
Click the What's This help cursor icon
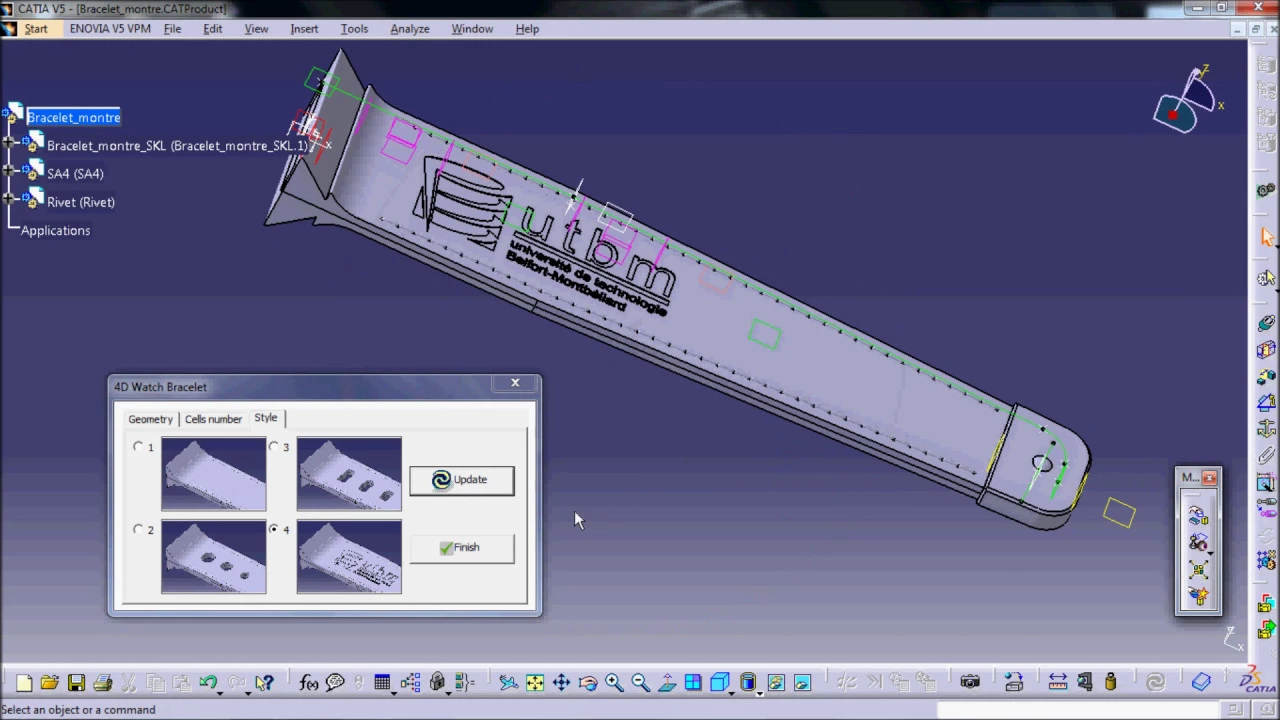click(264, 683)
